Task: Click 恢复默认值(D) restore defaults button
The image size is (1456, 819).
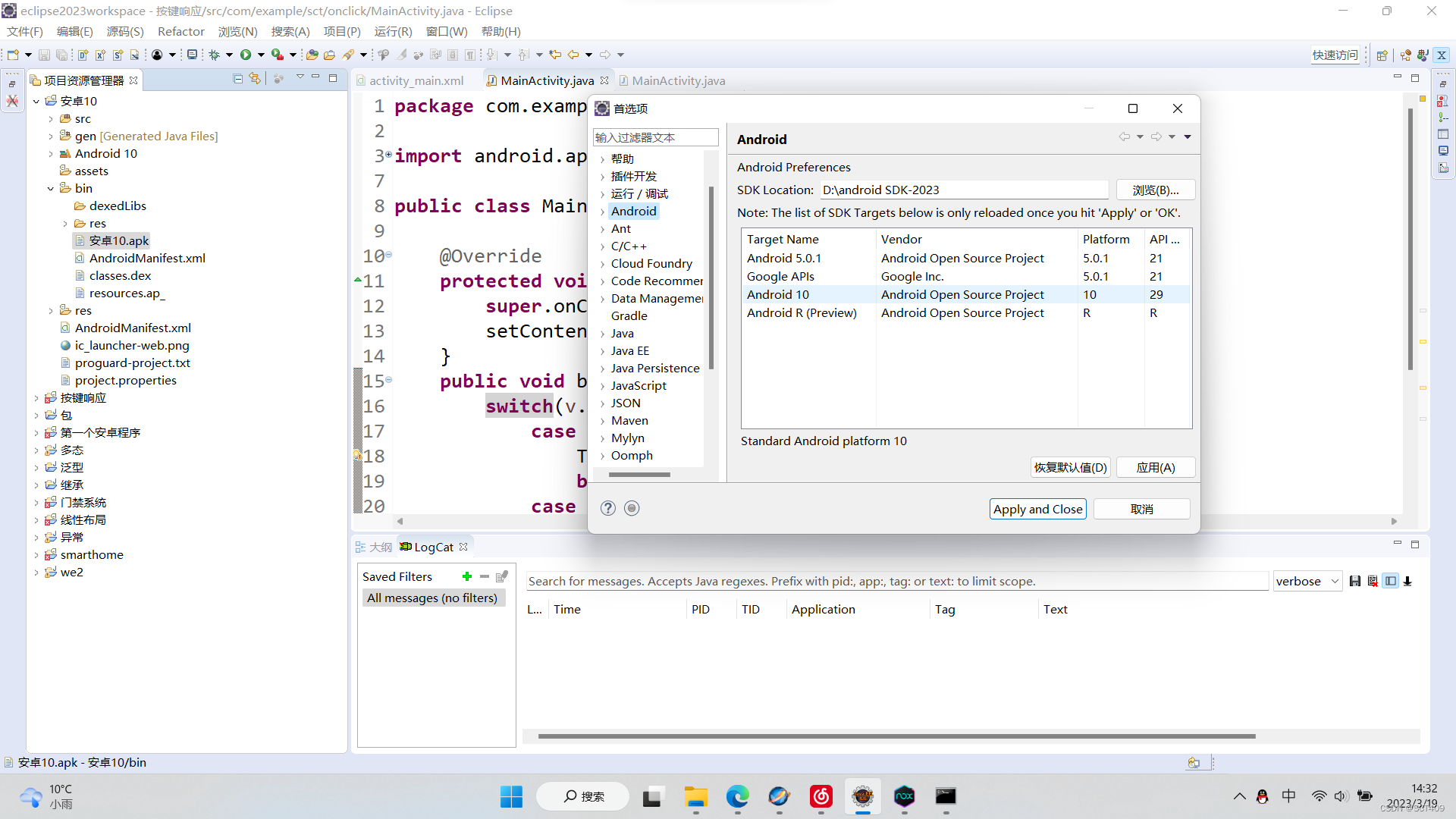Action: (1070, 468)
